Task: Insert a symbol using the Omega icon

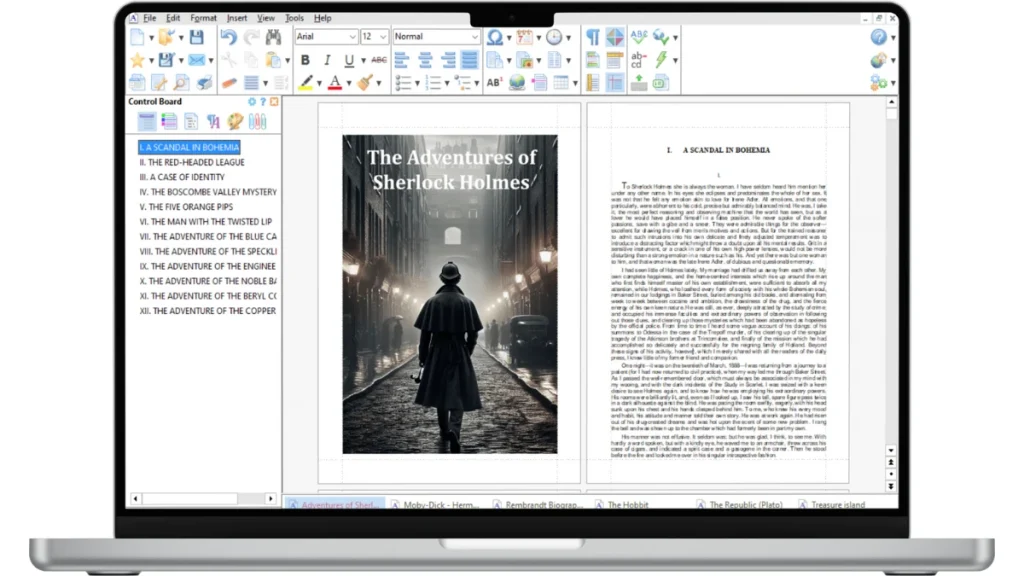Action: click(494, 37)
